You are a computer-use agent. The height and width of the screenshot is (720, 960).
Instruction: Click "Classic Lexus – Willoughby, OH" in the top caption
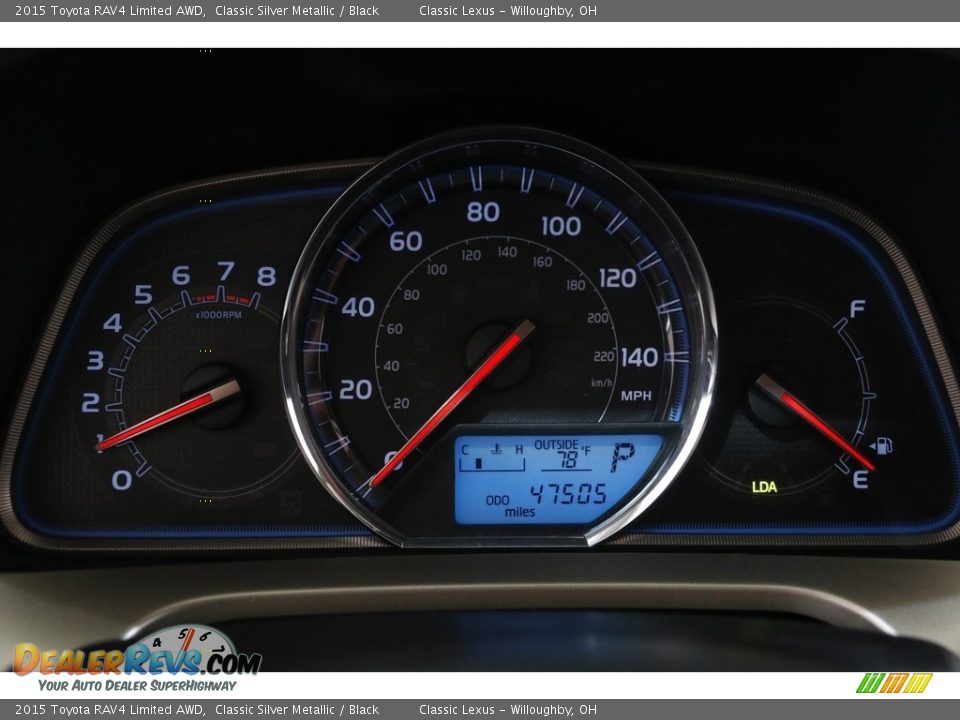[x=508, y=10]
